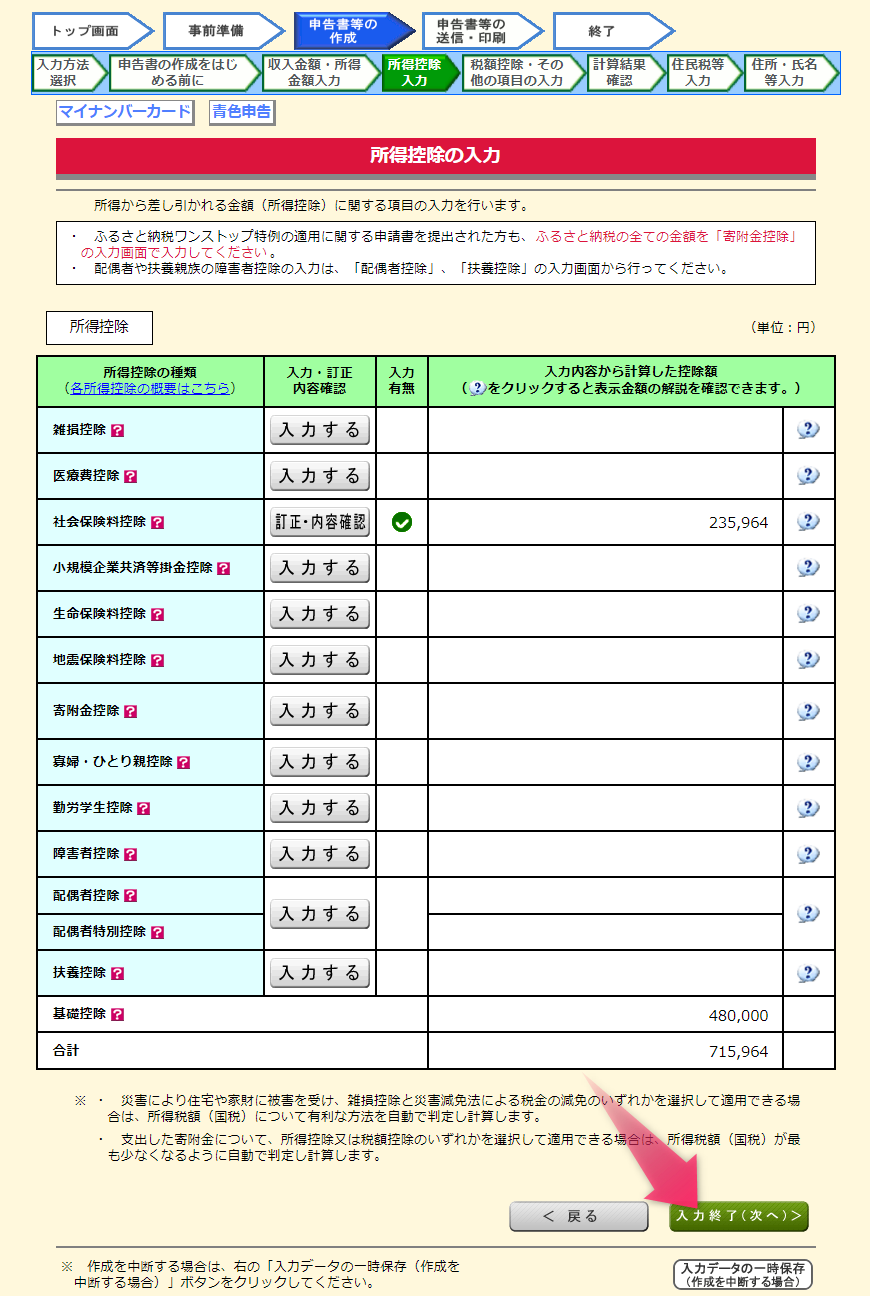Start entering 医療費控除 with 入力する

pyautogui.click(x=320, y=476)
